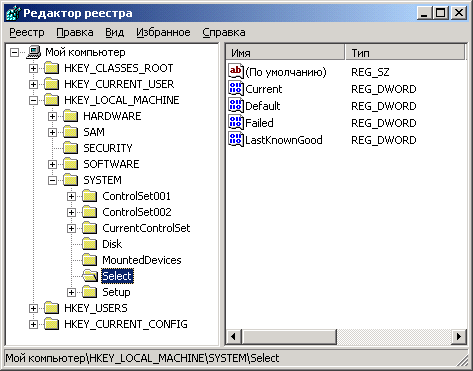Collapse the SYSTEM key
This screenshot has height=371, width=473.
pyautogui.click(x=52, y=180)
